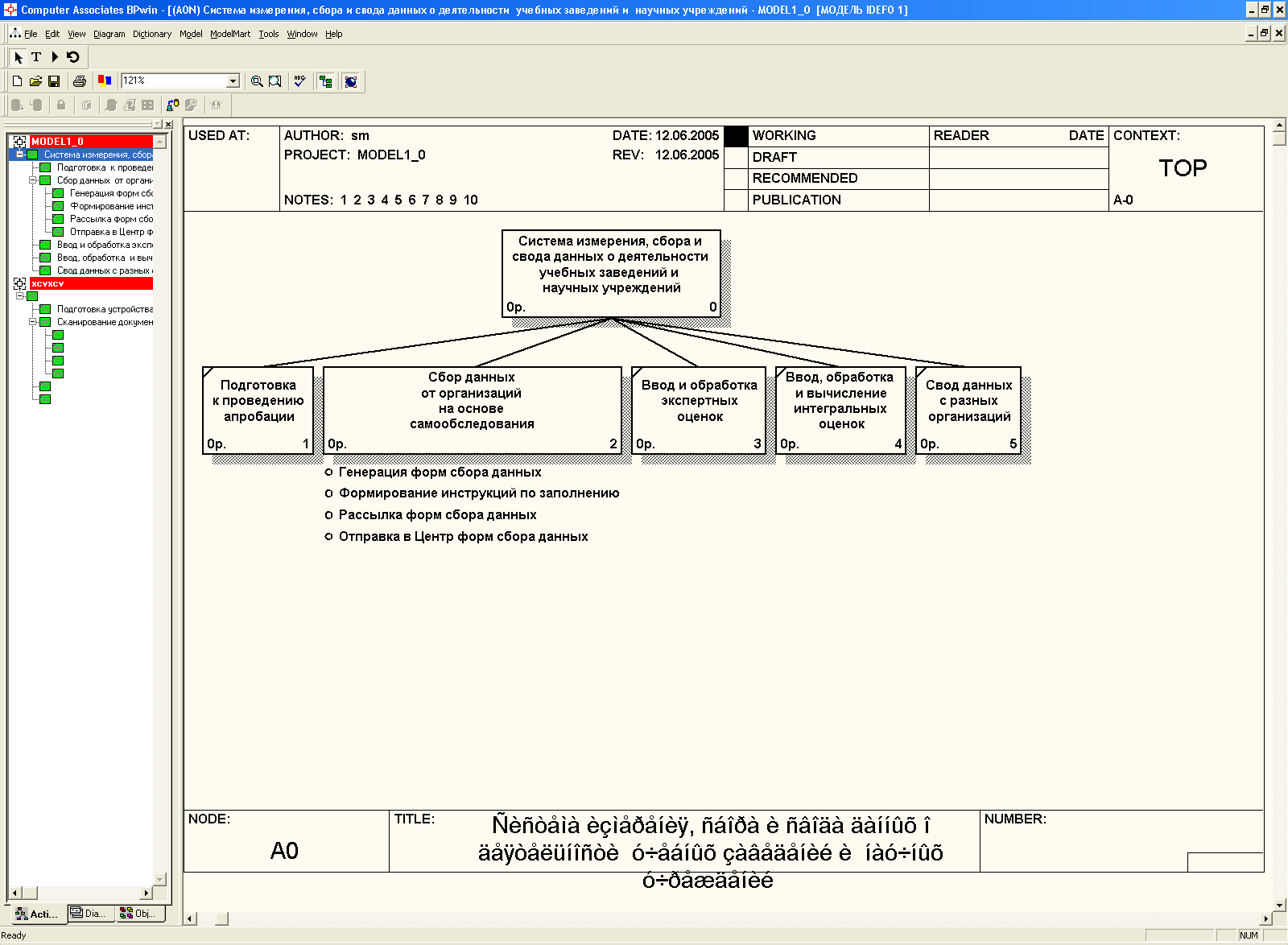Collapse the Сбор данных от организаций node
The width and height of the screenshot is (1288, 945).
click(x=33, y=180)
